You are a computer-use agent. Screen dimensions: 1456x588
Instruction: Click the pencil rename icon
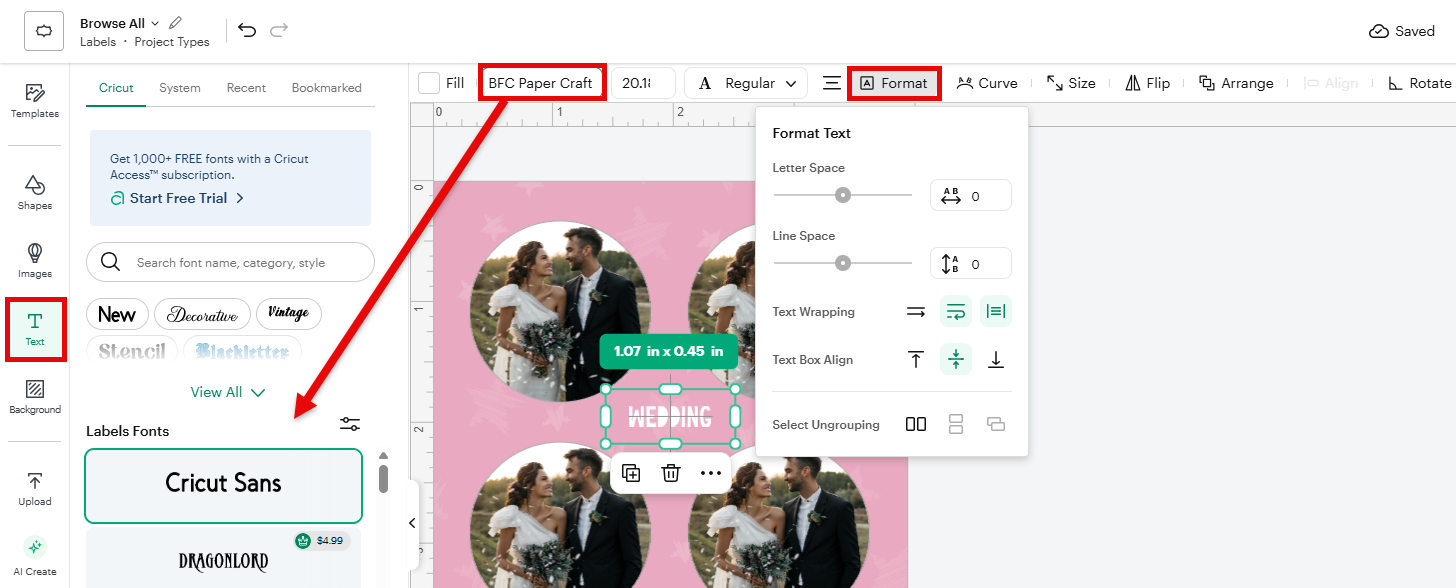coord(176,23)
